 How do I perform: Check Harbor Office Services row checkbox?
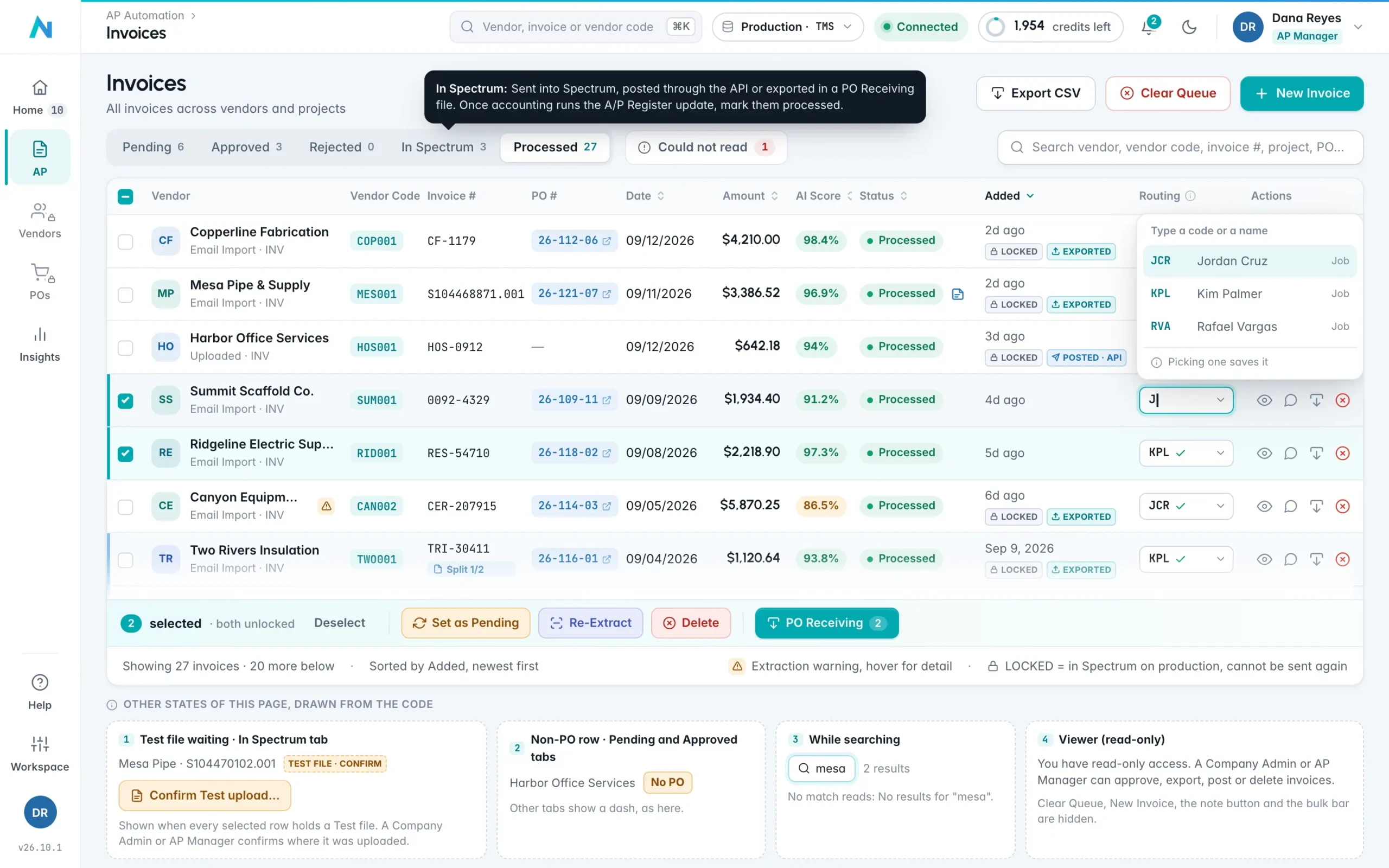click(x=125, y=348)
